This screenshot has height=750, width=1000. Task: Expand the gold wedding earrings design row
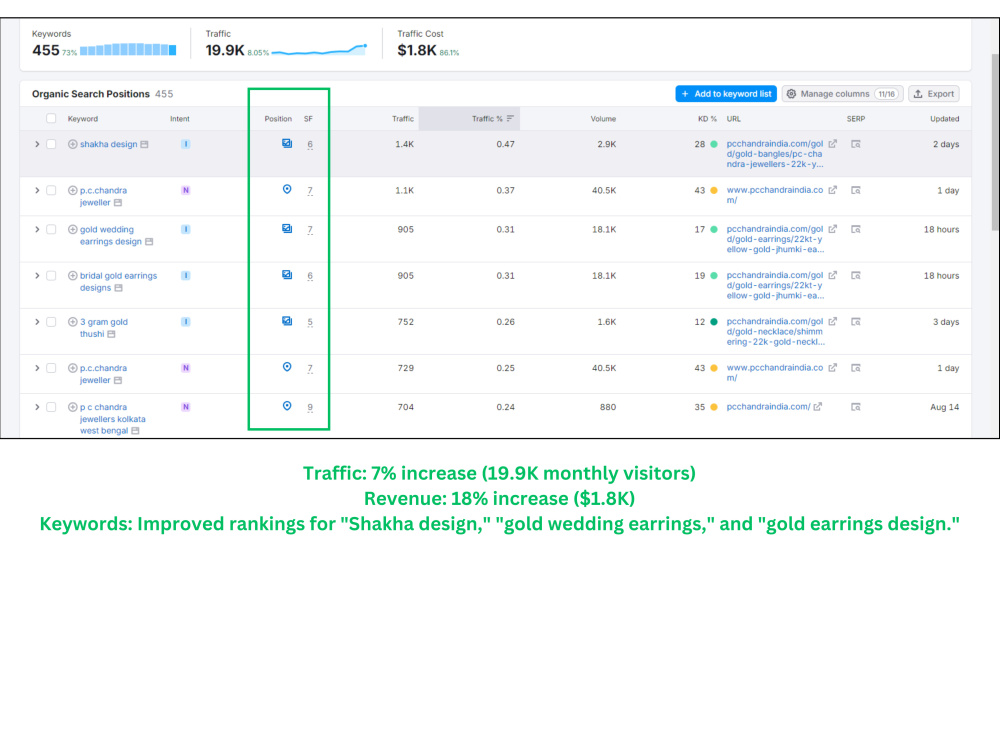(x=37, y=229)
